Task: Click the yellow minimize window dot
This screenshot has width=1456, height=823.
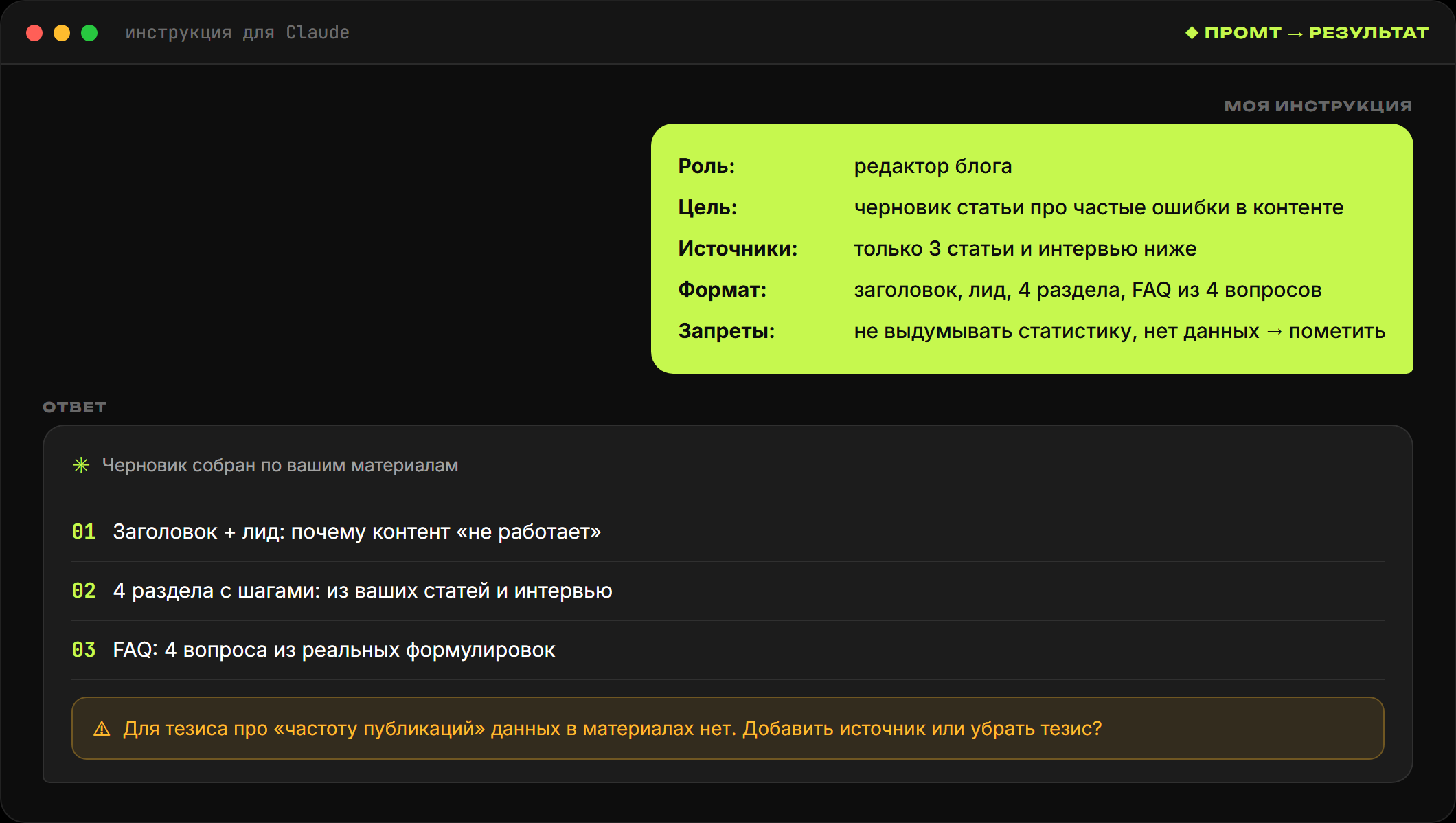Action: click(62, 33)
